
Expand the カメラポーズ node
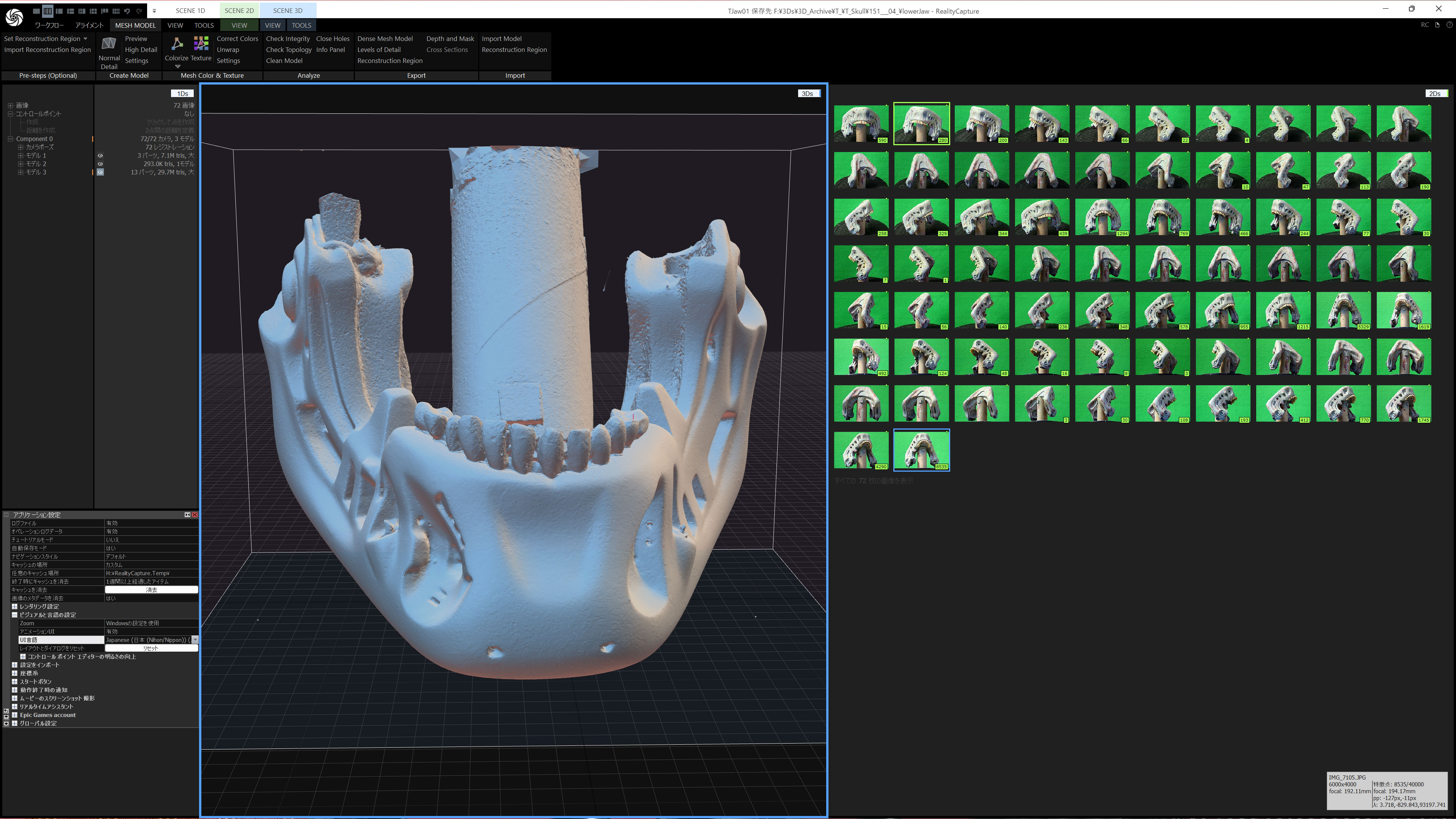pos(20,147)
